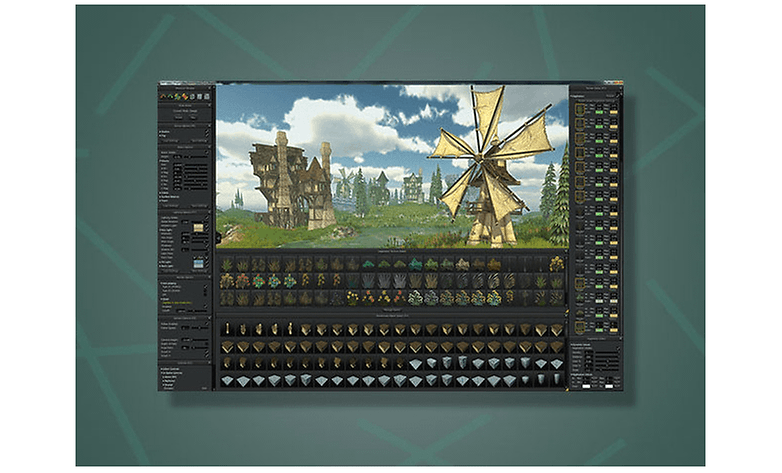Expand the Fog settings group

tap(164, 136)
